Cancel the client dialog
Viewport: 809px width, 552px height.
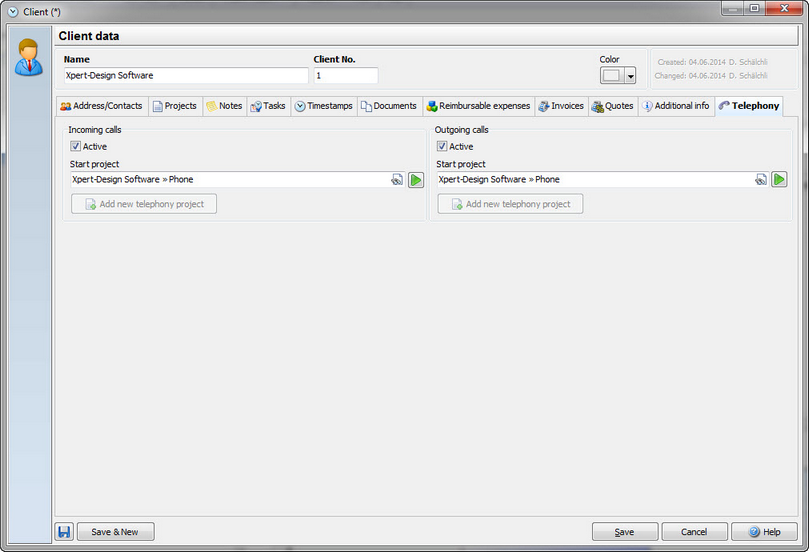click(694, 531)
